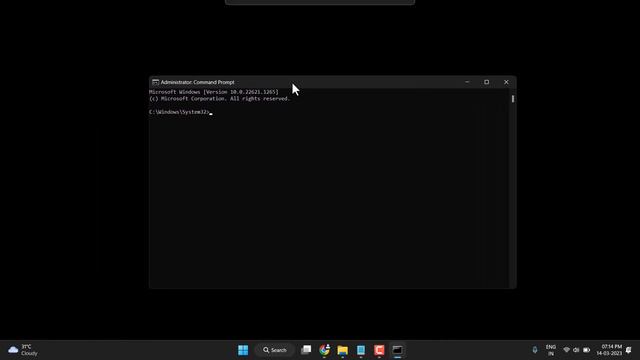Open Wi-Fi network settings in the tray
This screenshot has height=360, width=640.
(566, 350)
